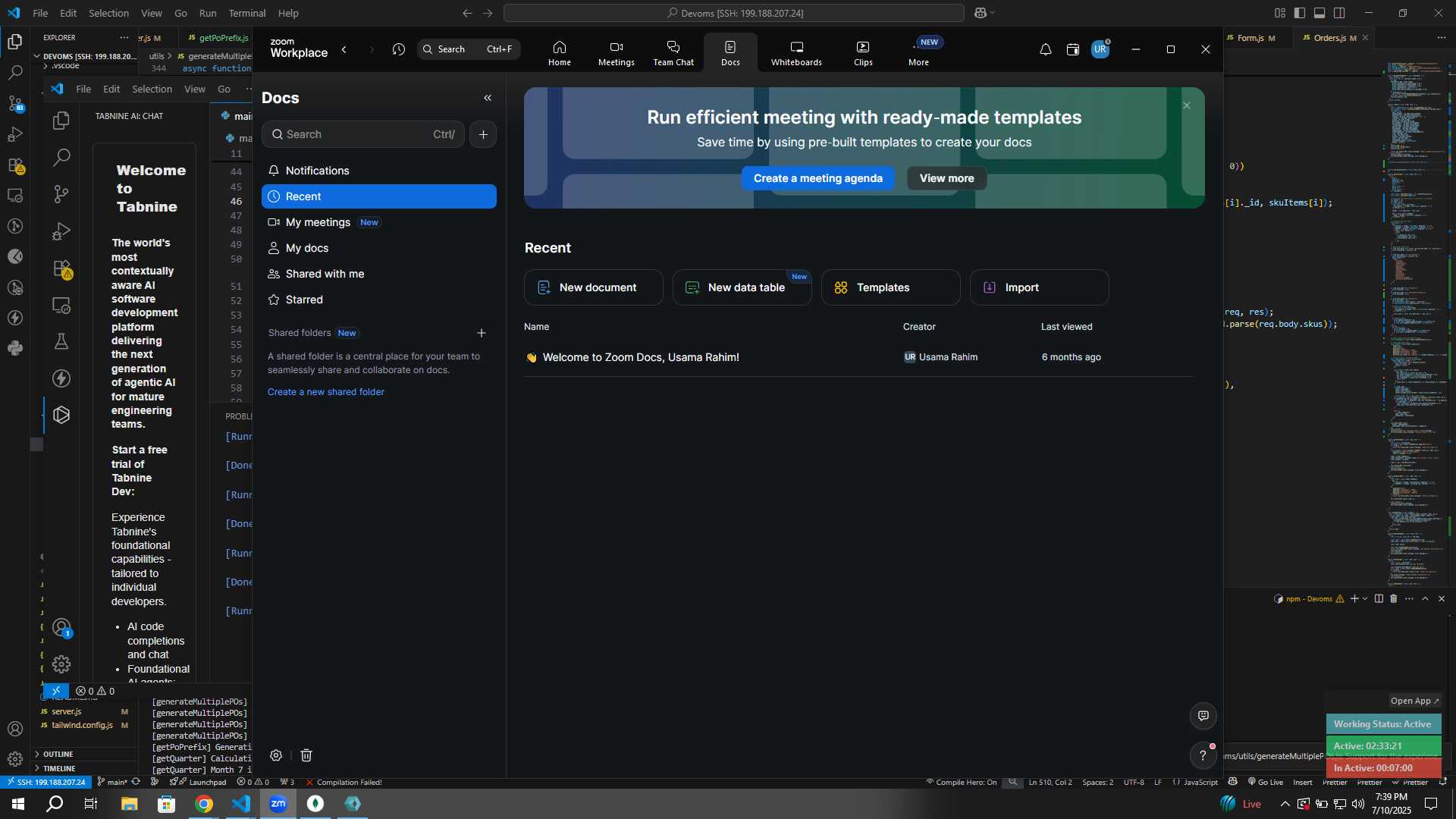Open VS Code Terminal menu
Screen dimensions: 1456x819
[x=247, y=13]
